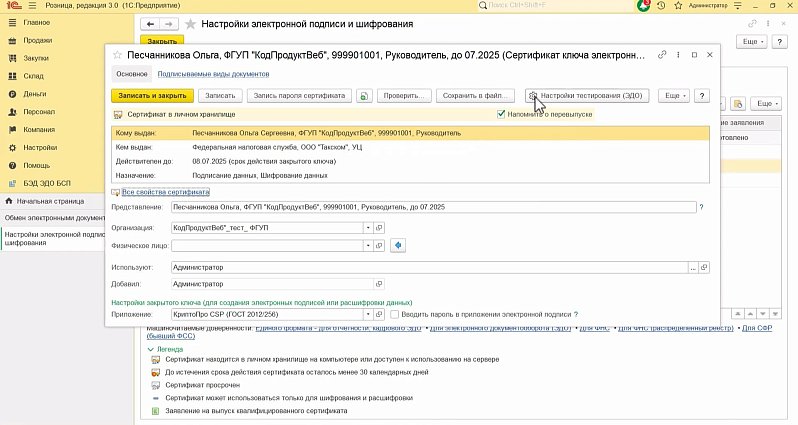This screenshot has height=425, width=798.
Task: Open Добавил Администратор form icon
Action: pyautogui.click(x=379, y=284)
